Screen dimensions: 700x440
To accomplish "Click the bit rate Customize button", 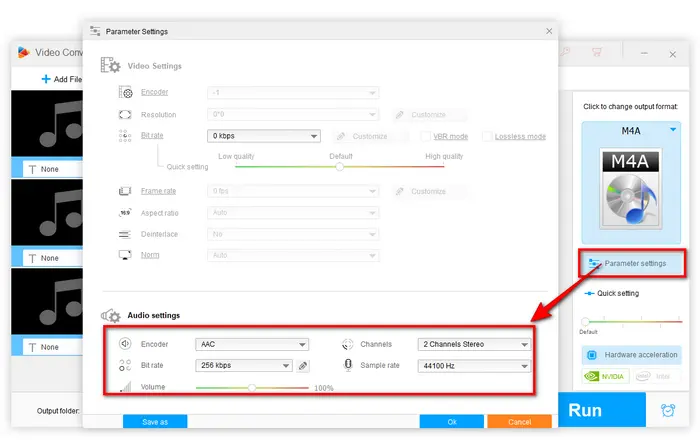I will (x=370, y=136).
